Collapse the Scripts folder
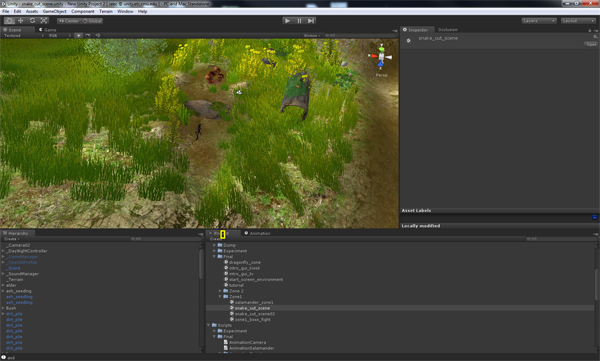The height and width of the screenshot is (361, 600). [209, 325]
